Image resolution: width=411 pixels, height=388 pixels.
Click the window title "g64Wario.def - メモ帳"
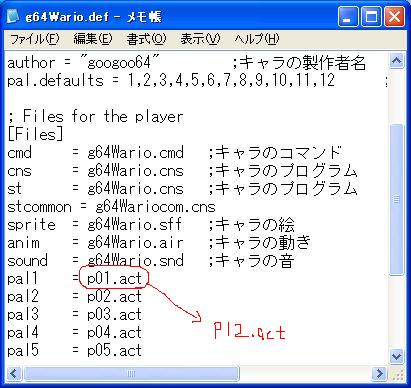click(93, 17)
